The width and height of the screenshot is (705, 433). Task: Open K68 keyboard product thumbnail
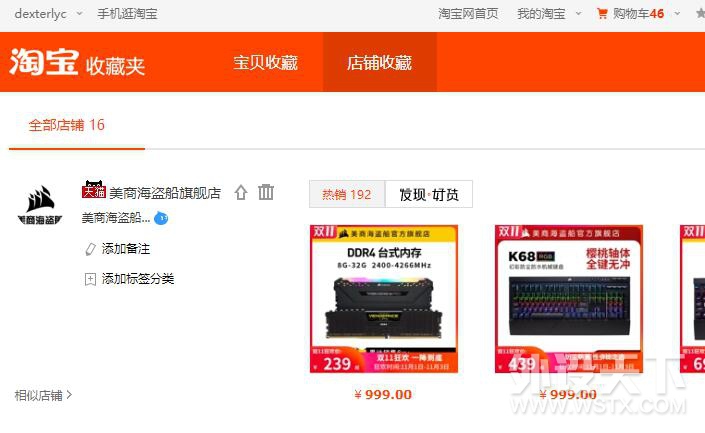pos(569,299)
